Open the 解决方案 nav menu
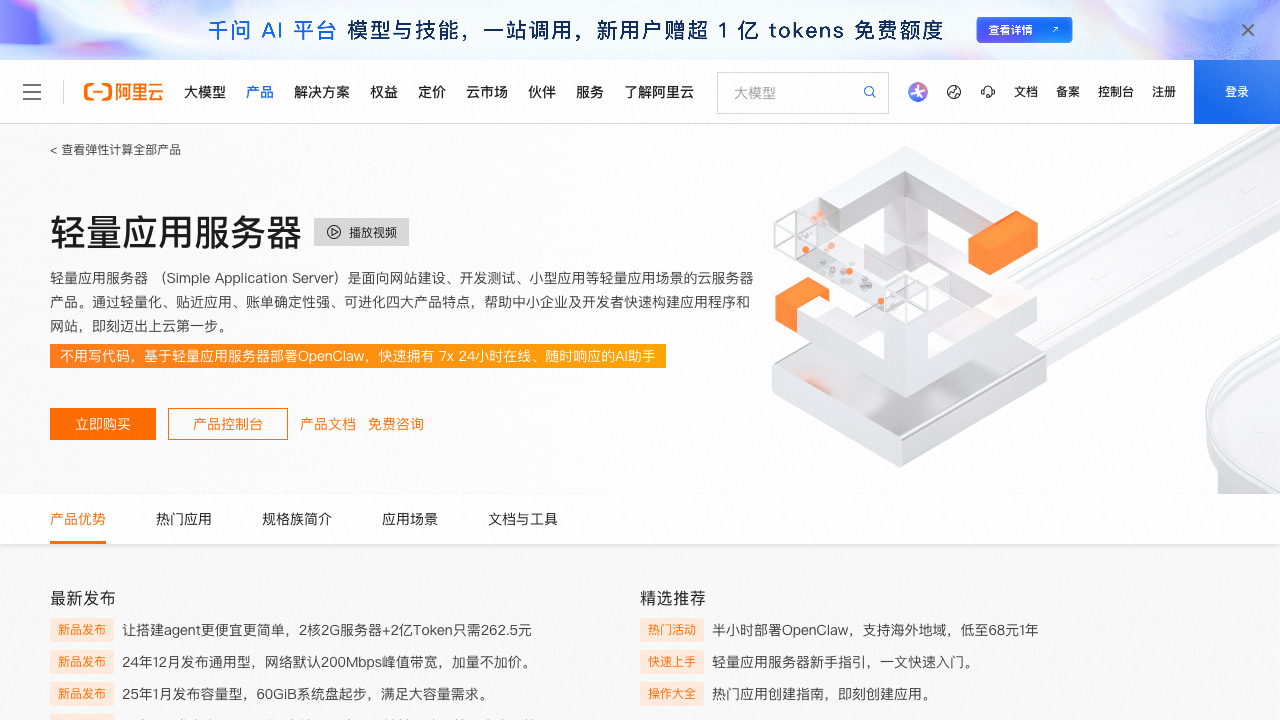Image resolution: width=1280 pixels, height=720 pixels. pos(322,92)
